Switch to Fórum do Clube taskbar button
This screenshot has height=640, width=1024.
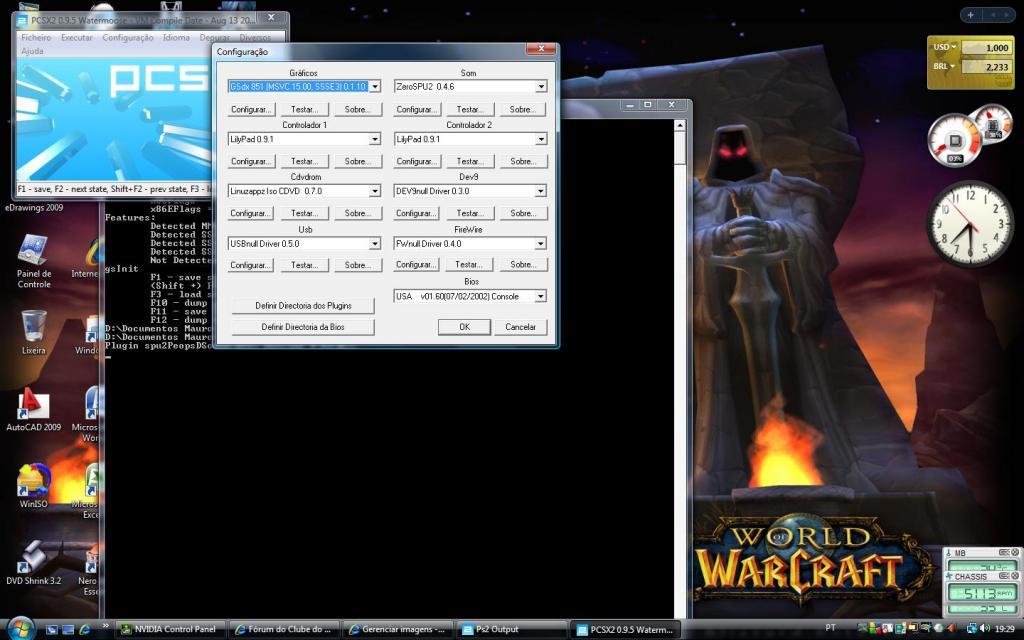tap(285, 630)
